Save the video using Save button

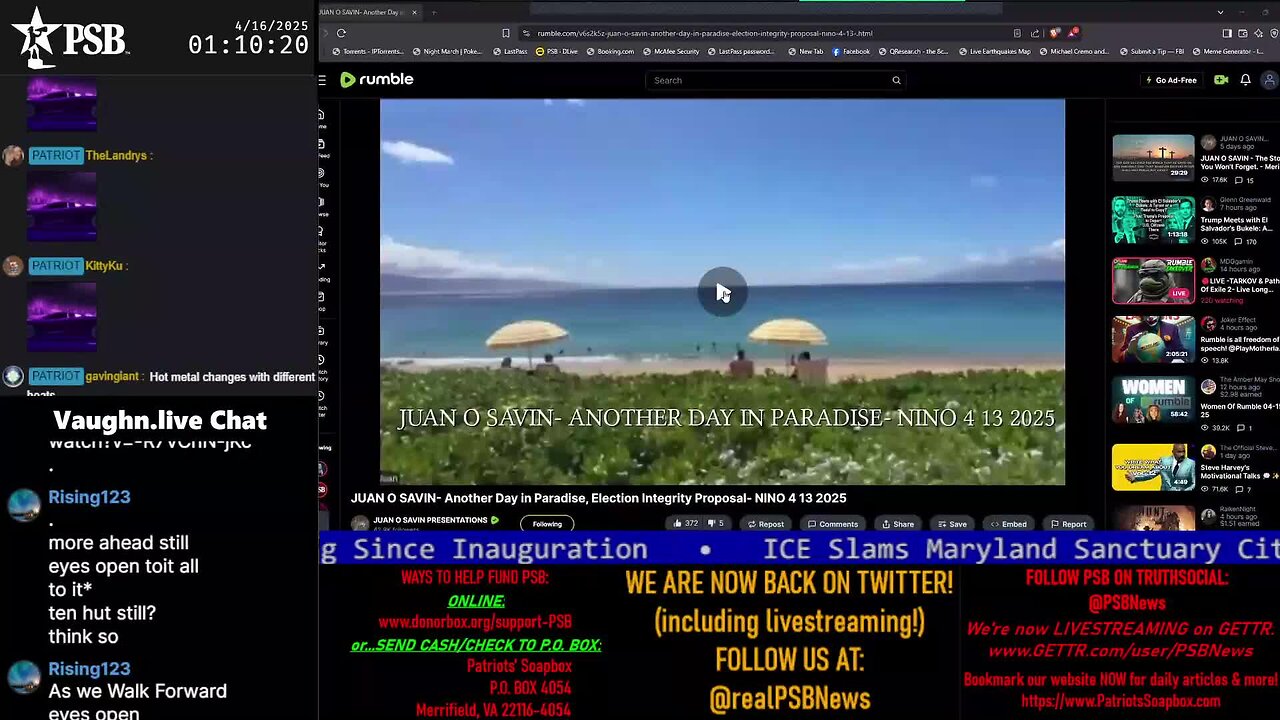pos(951,524)
